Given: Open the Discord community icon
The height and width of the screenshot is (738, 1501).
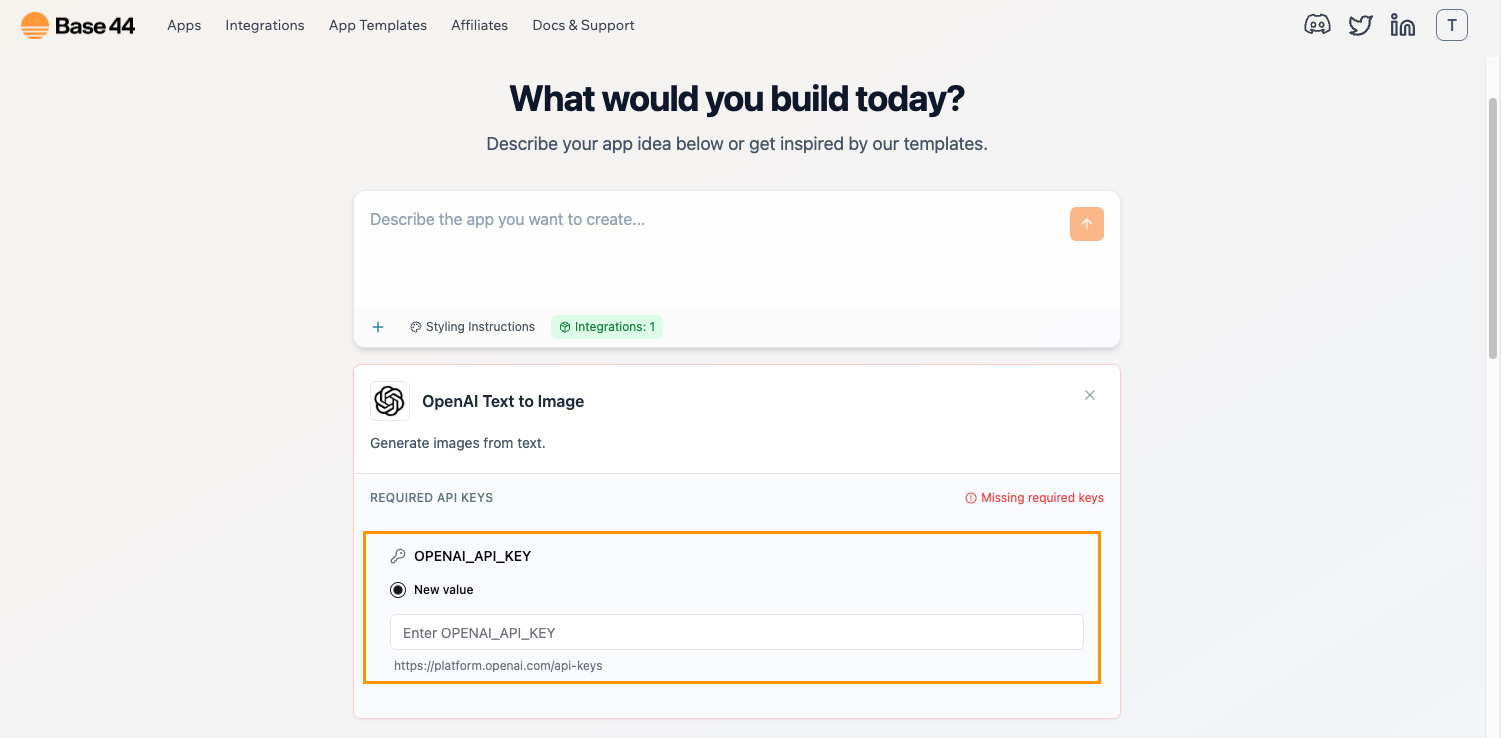Looking at the screenshot, I should tap(1317, 24).
